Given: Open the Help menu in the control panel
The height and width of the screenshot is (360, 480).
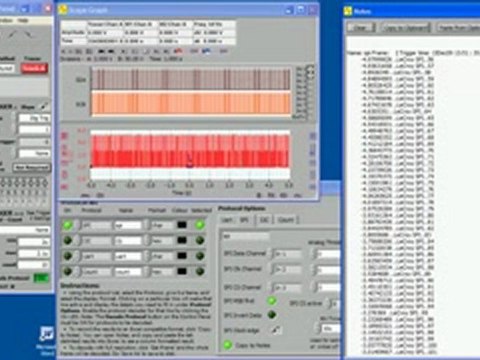Looking at the screenshot, I should point(23,20).
